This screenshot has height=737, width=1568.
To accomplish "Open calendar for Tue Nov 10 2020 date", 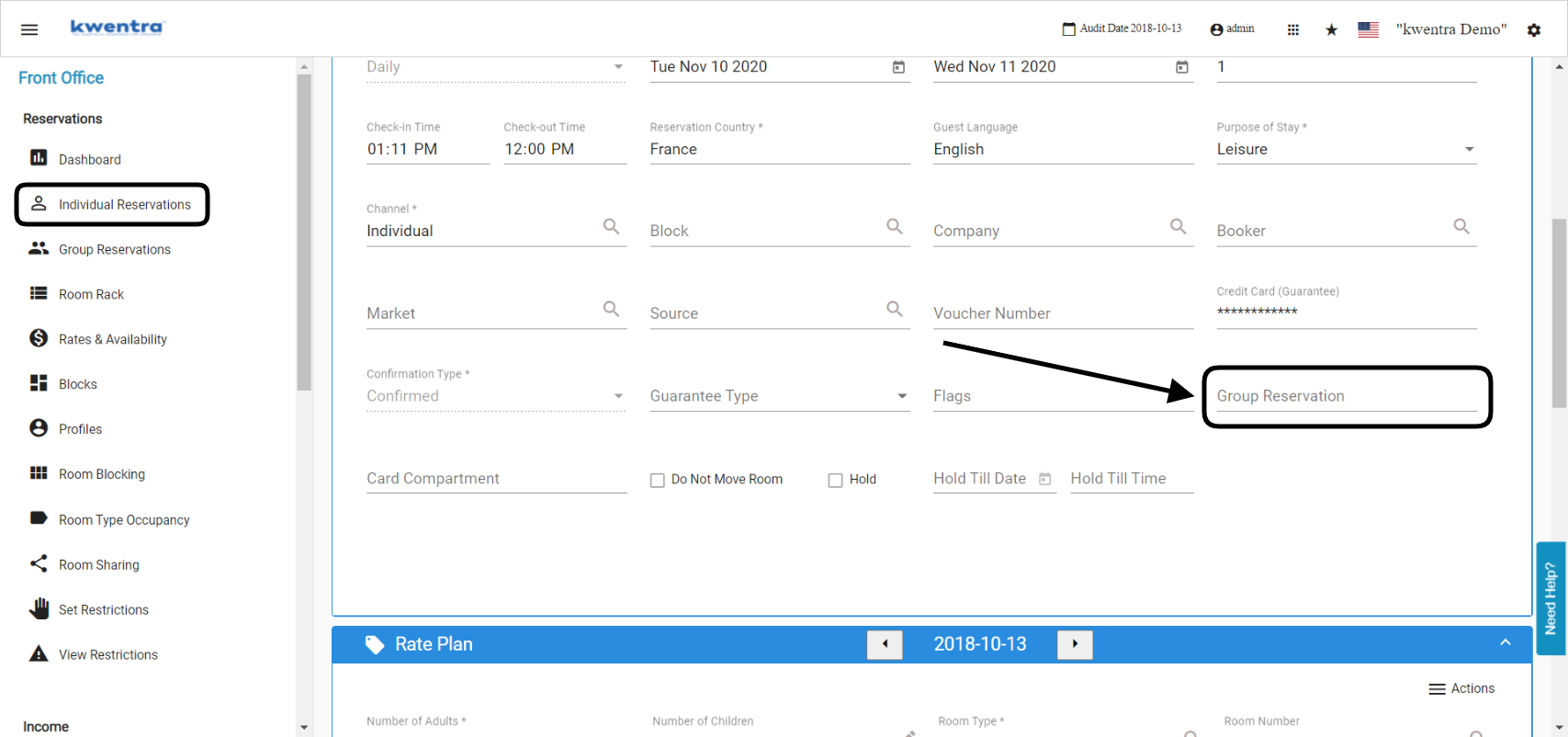I will [898, 67].
